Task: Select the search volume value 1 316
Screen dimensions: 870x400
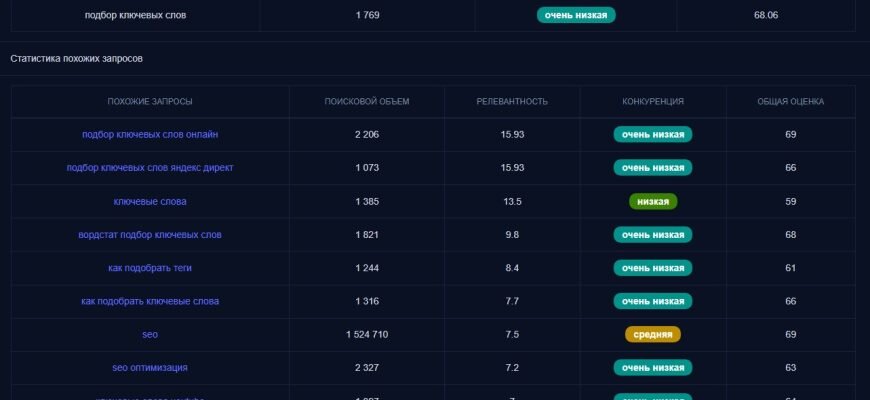Action: coord(367,301)
